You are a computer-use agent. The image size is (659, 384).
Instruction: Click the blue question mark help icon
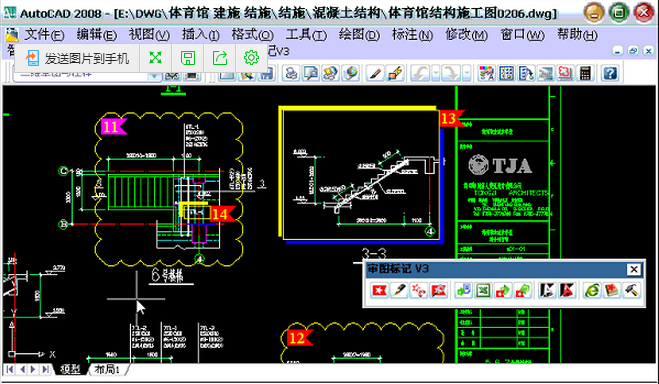[x=610, y=74]
